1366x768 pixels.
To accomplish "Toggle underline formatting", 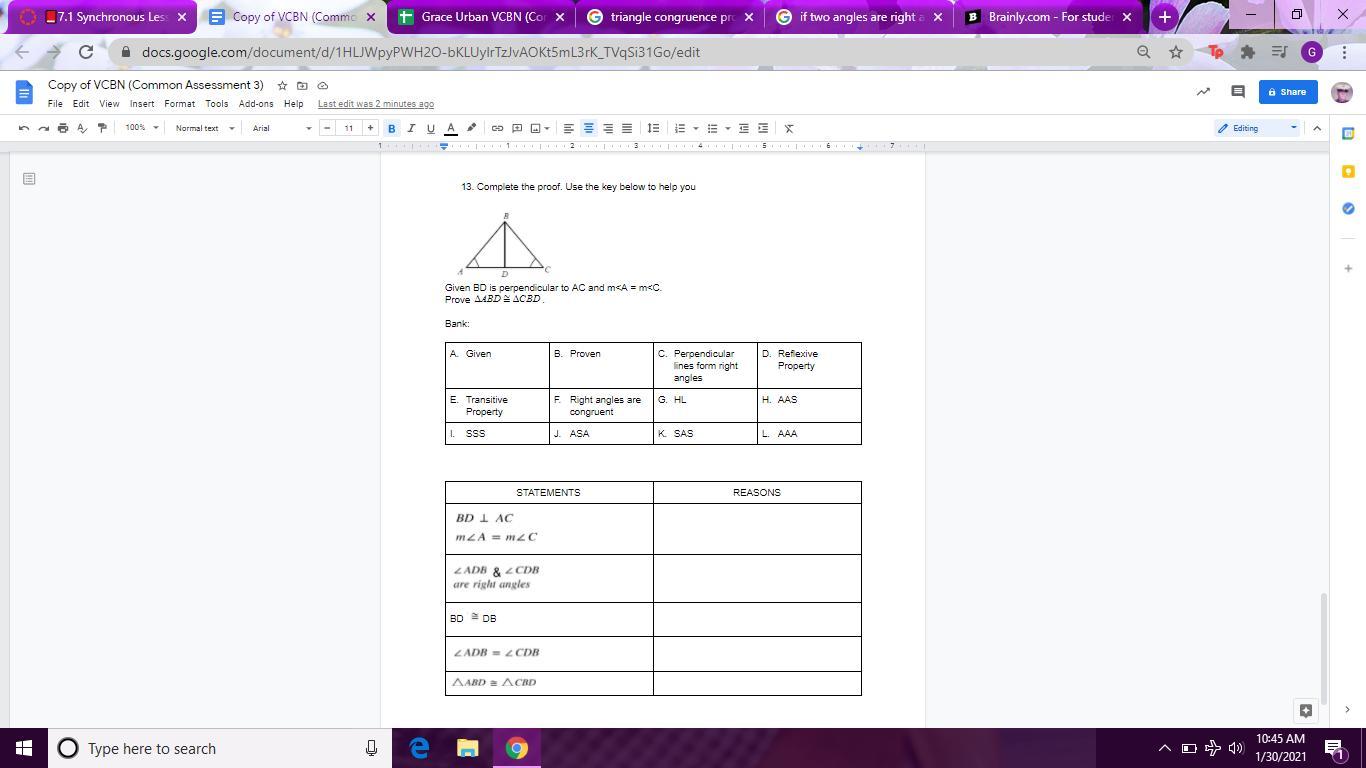I will [431, 128].
